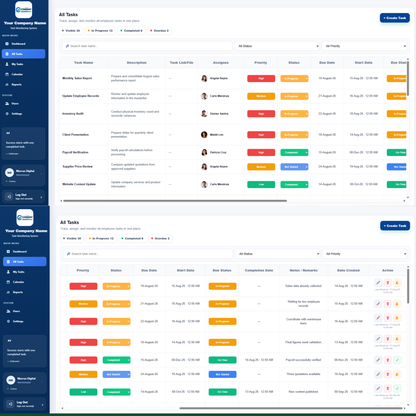Open status dropdown for Client Presentation

pos(294,135)
